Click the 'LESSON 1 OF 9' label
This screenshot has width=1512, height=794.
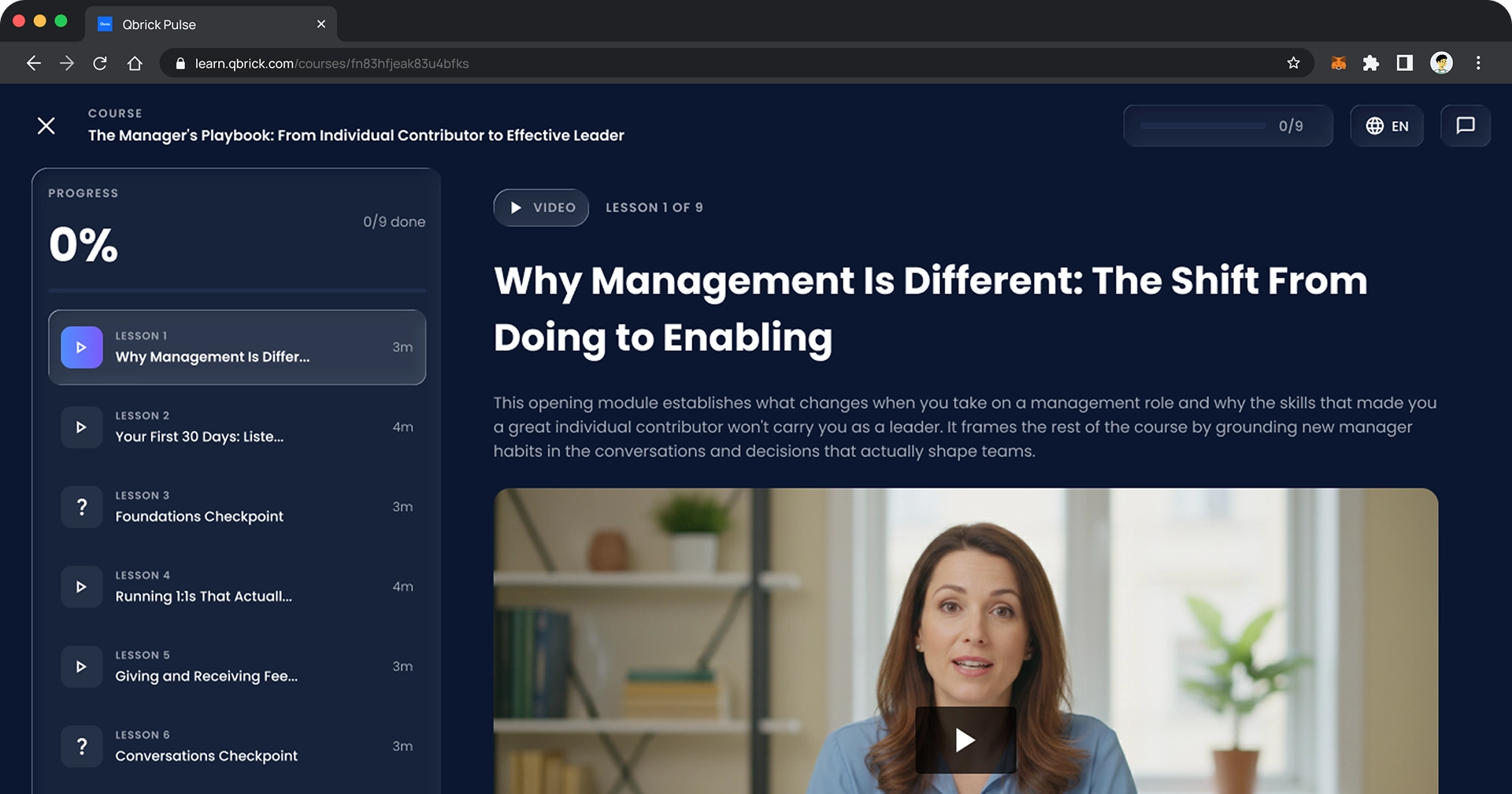pyautogui.click(x=654, y=208)
